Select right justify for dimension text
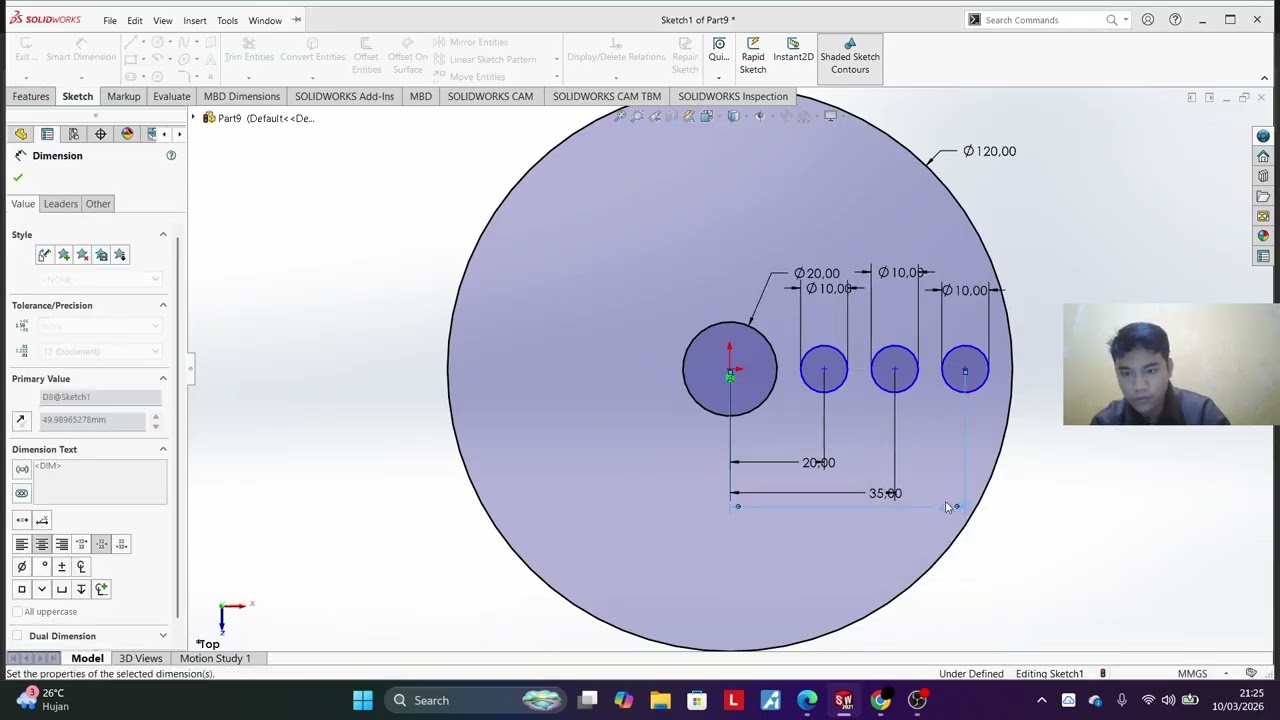The image size is (1280, 720). (x=62, y=544)
